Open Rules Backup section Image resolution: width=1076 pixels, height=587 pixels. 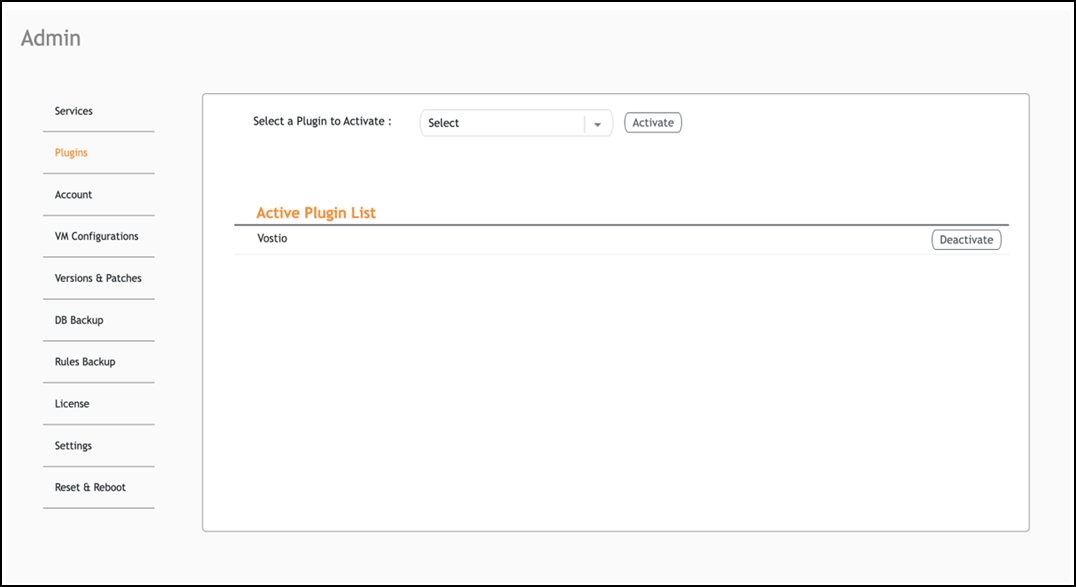[x=85, y=362]
